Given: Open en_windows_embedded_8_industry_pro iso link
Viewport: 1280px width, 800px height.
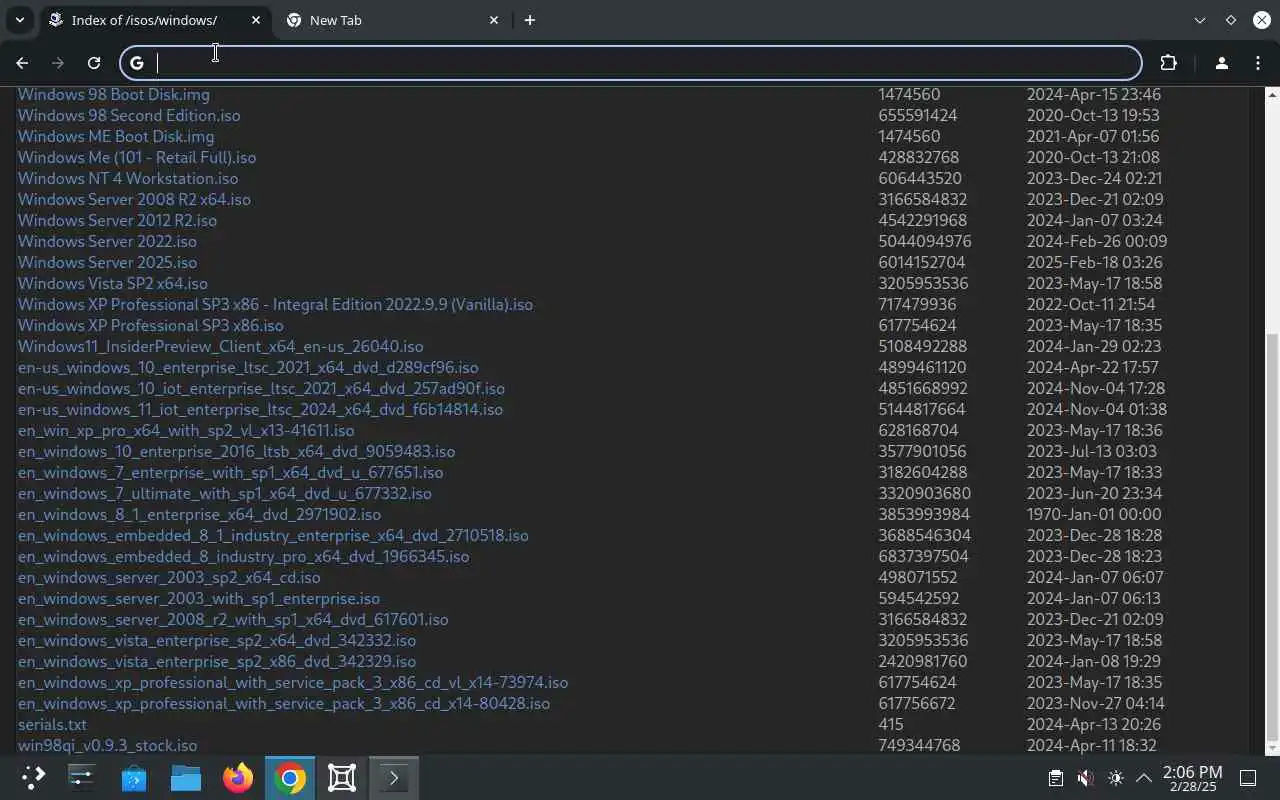Looking at the screenshot, I should point(243,556).
